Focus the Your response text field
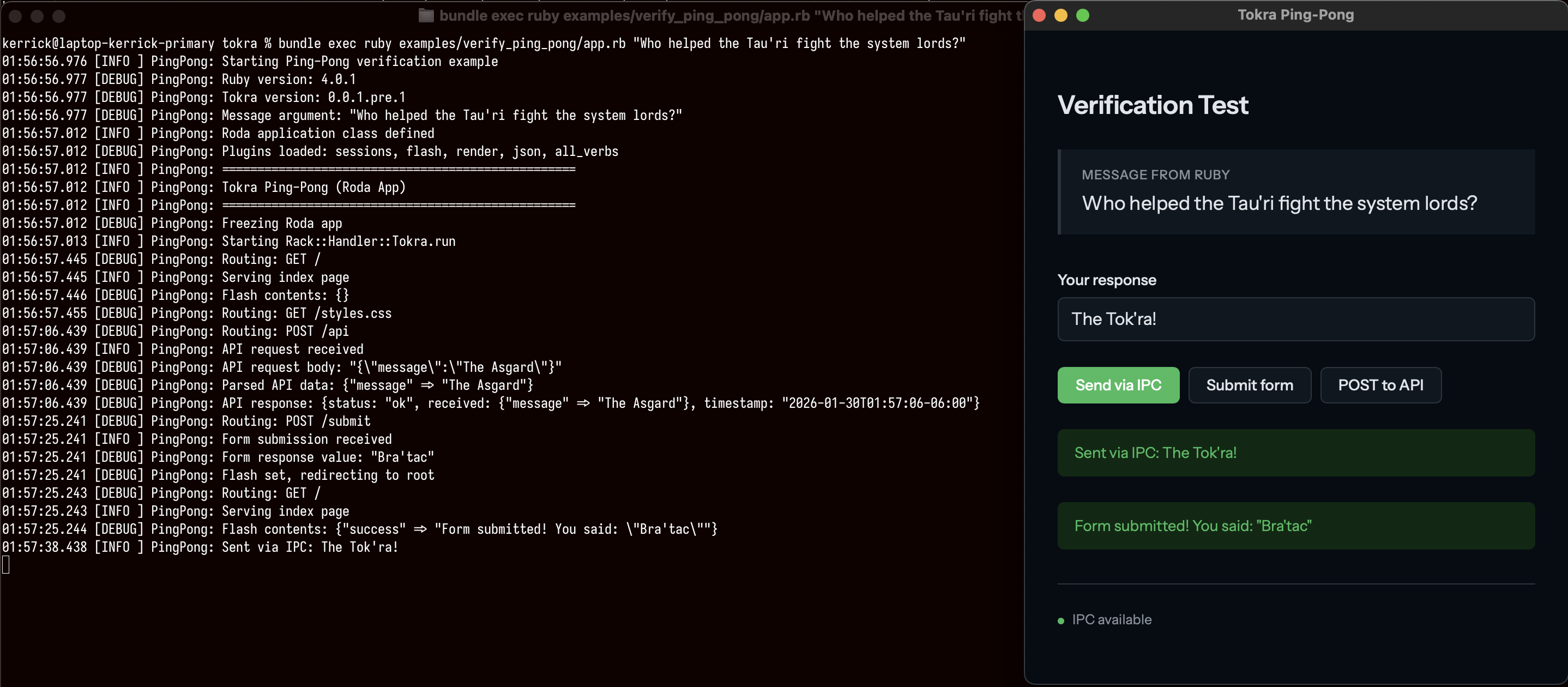Screen dimensions: 1568x687 click(1295, 319)
